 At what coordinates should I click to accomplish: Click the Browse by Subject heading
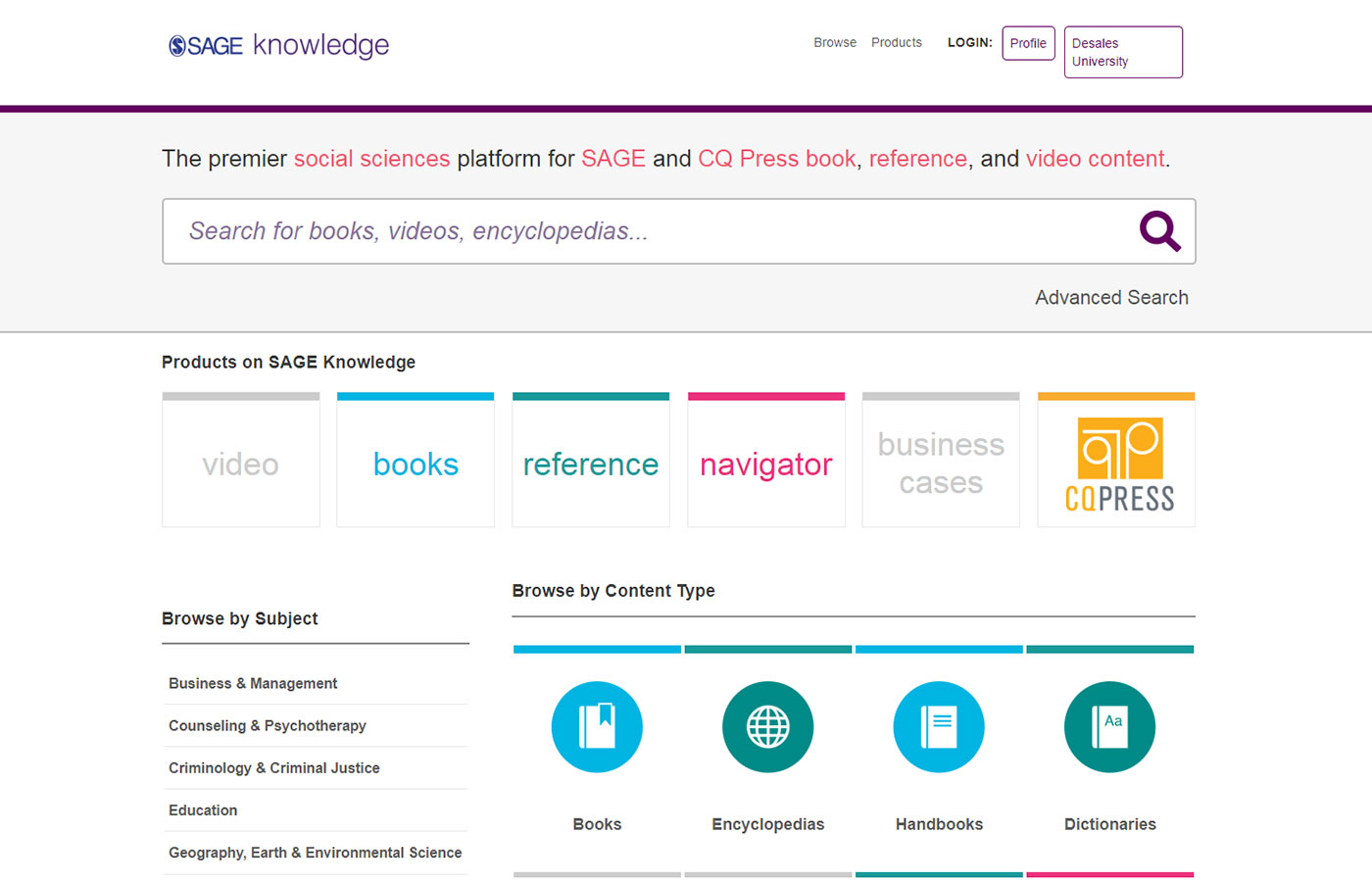(240, 618)
